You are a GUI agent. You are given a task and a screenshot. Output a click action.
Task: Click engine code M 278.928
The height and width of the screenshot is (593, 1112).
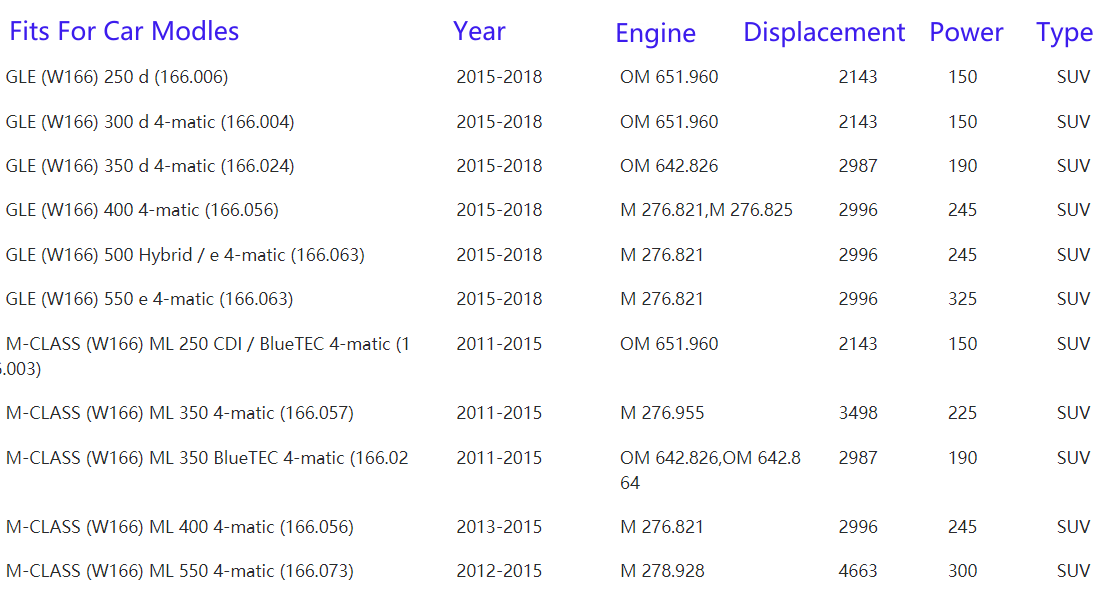coord(662,571)
